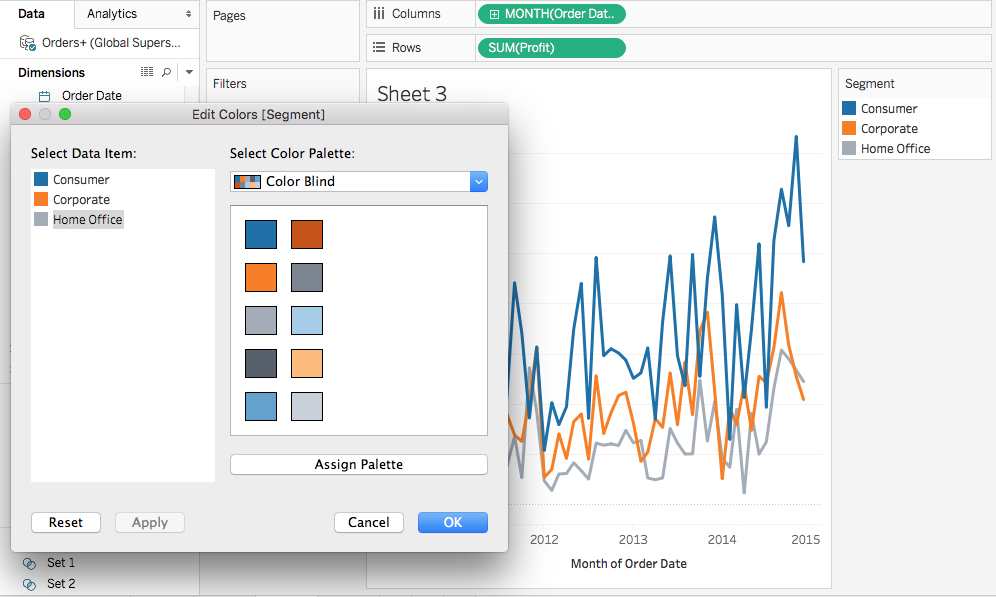Image resolution: width=996 pixels, height=597 pixels.
Task: Click the Assign Palette button
Action: point(358,465)
